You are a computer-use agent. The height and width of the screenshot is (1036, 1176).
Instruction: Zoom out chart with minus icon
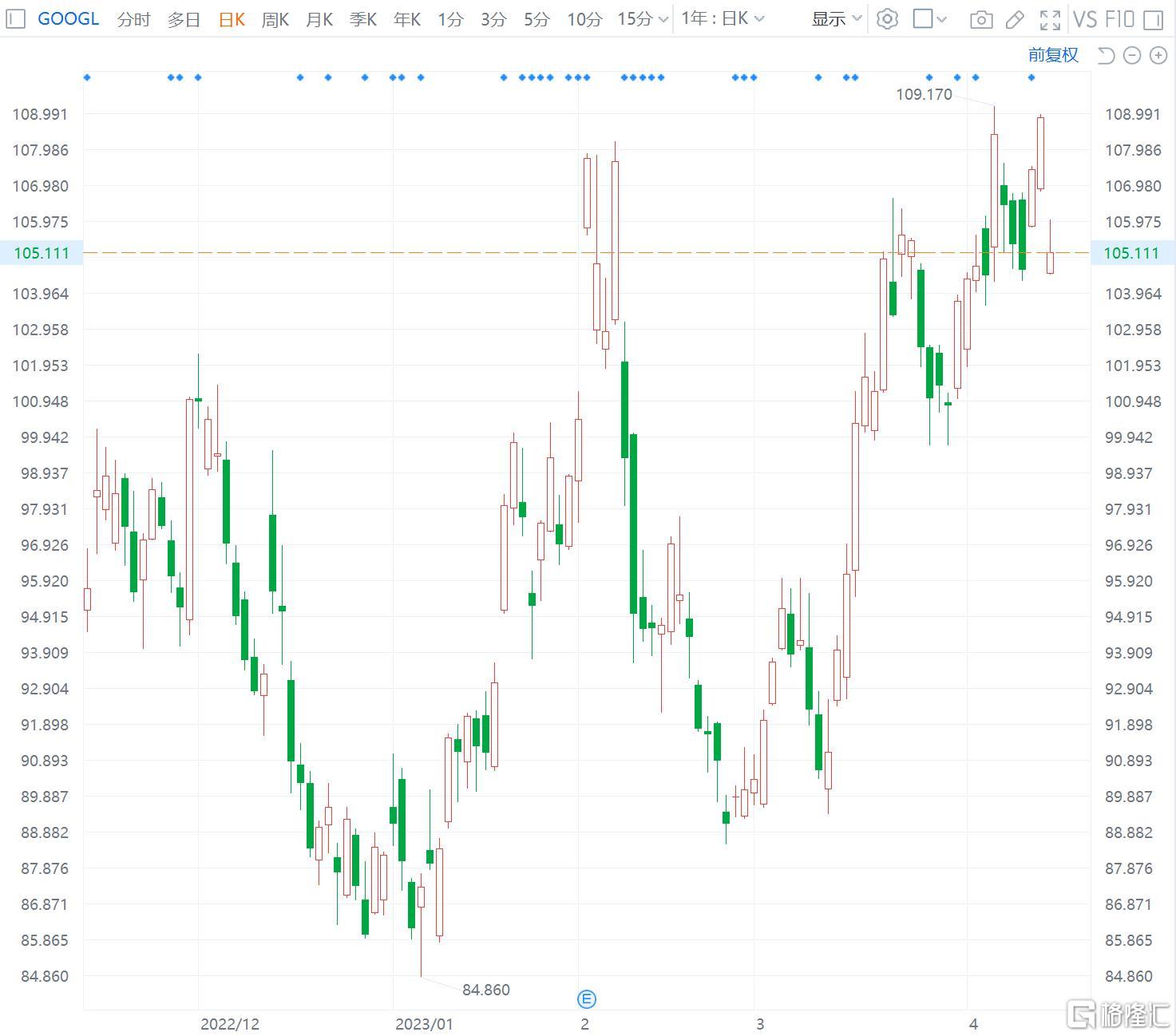(x=1132, y=55)
